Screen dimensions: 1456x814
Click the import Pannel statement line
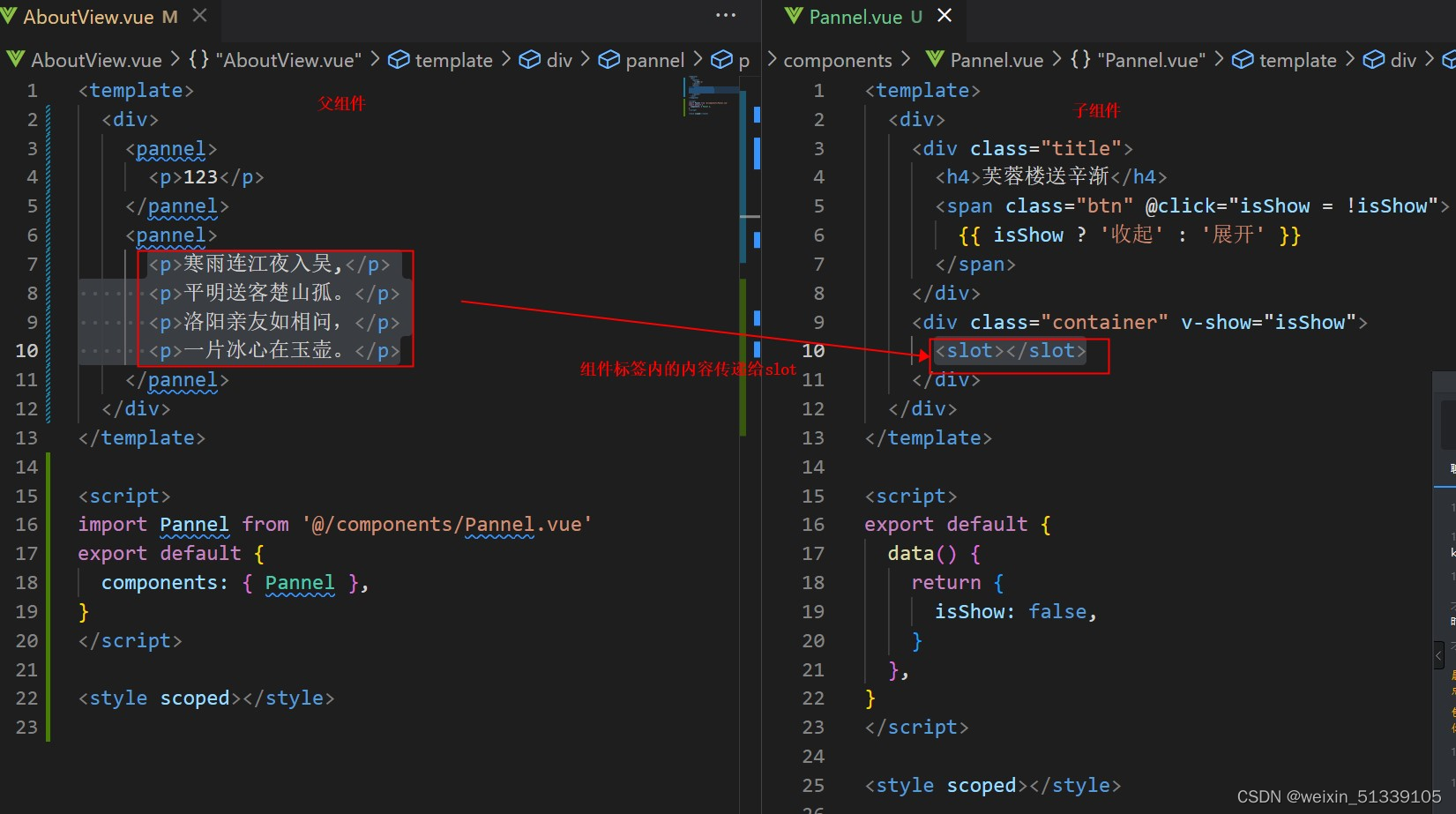click(335, 525)
